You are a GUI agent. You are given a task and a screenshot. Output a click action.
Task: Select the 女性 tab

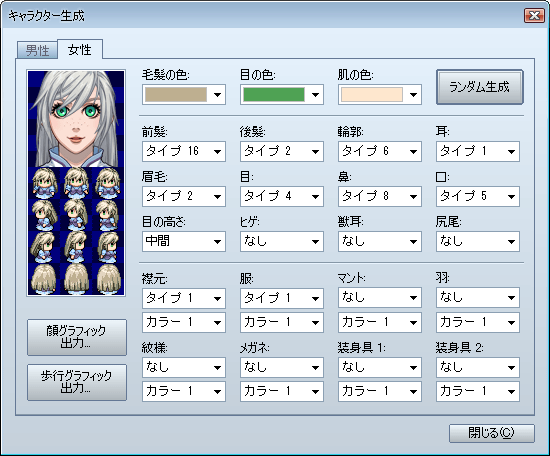tap(80, 49)
